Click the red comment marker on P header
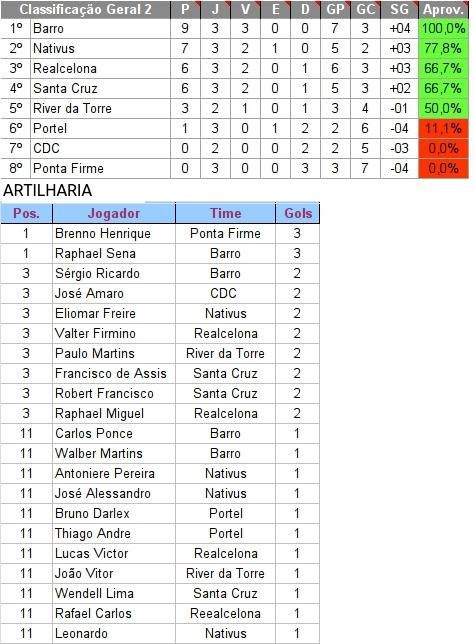 (198, 3)
